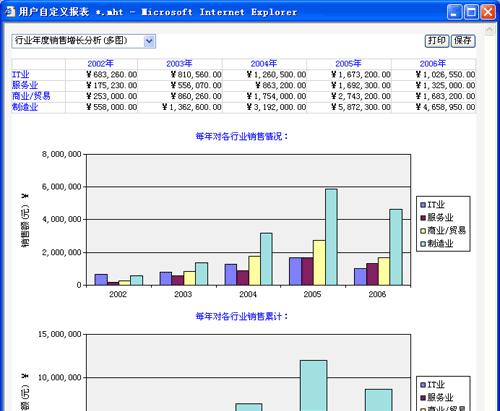This screenshot has width=500, height=411.
Task: Click the 2005 制造业 bar in first chart
Action: coord(331,237)
